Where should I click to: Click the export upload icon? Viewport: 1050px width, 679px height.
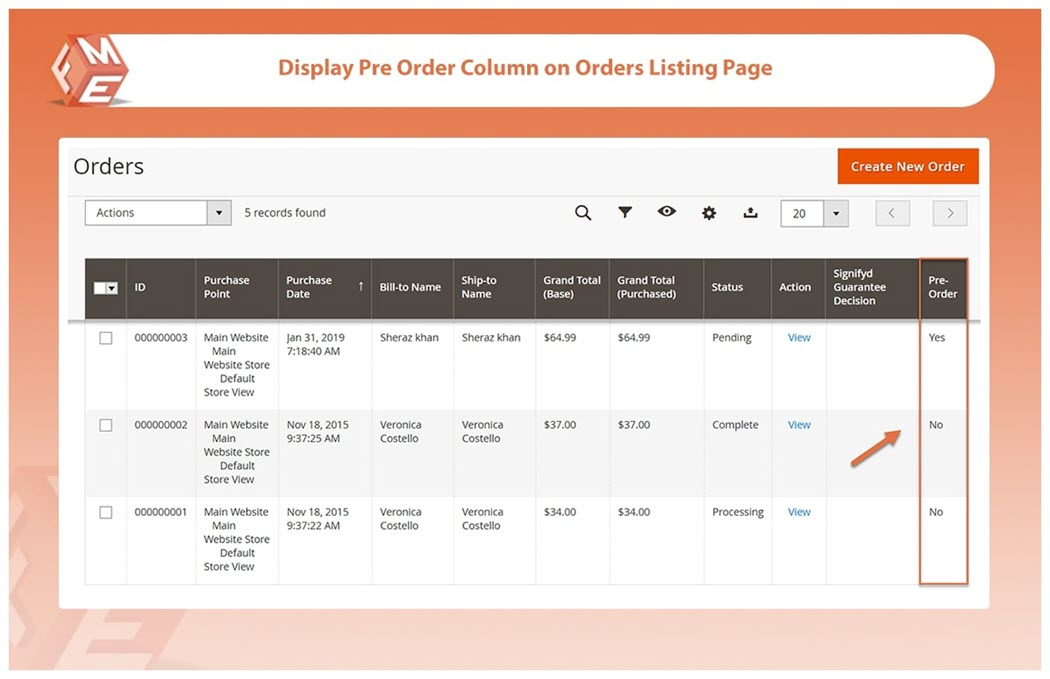tap(750, 213)
